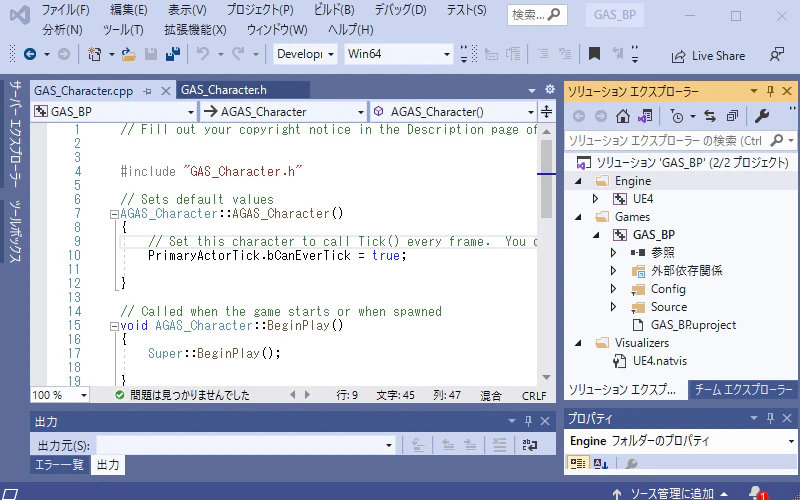Toggle pin on Properties panel

coord(770,418)
